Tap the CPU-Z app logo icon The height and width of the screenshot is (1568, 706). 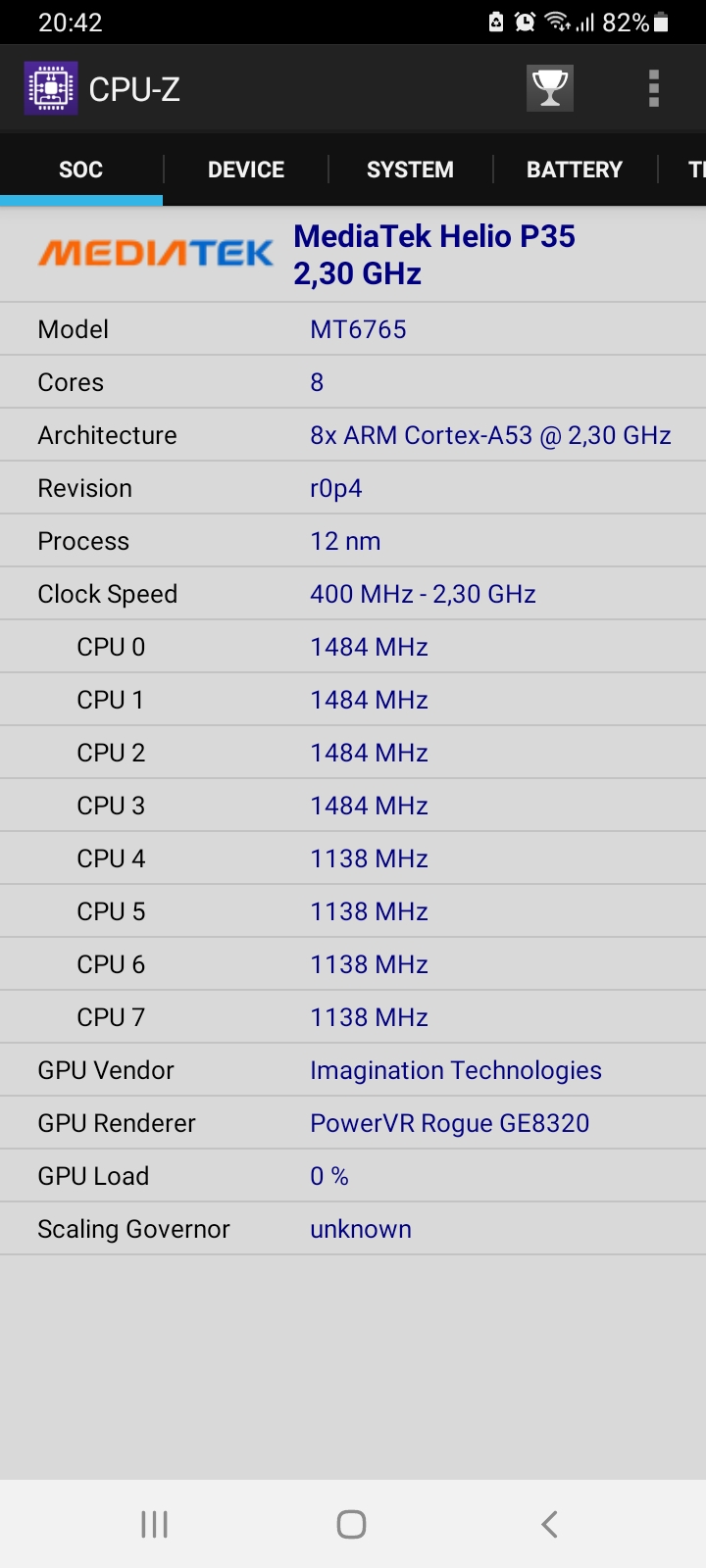(51, 89)
